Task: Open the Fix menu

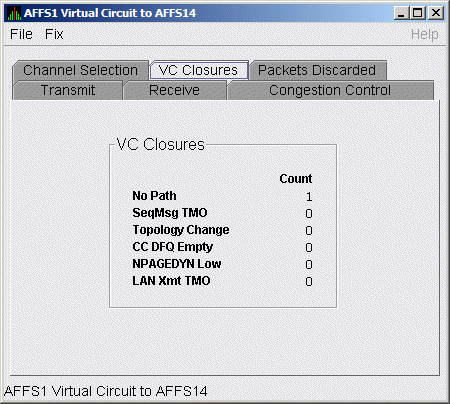Action: point(54,34)
